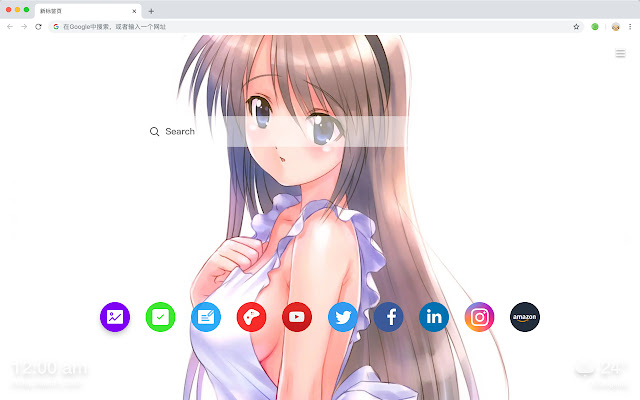This screenshot has width=640, height=400.
Task: Click the Chrome address bar
Action: point(316,27)
